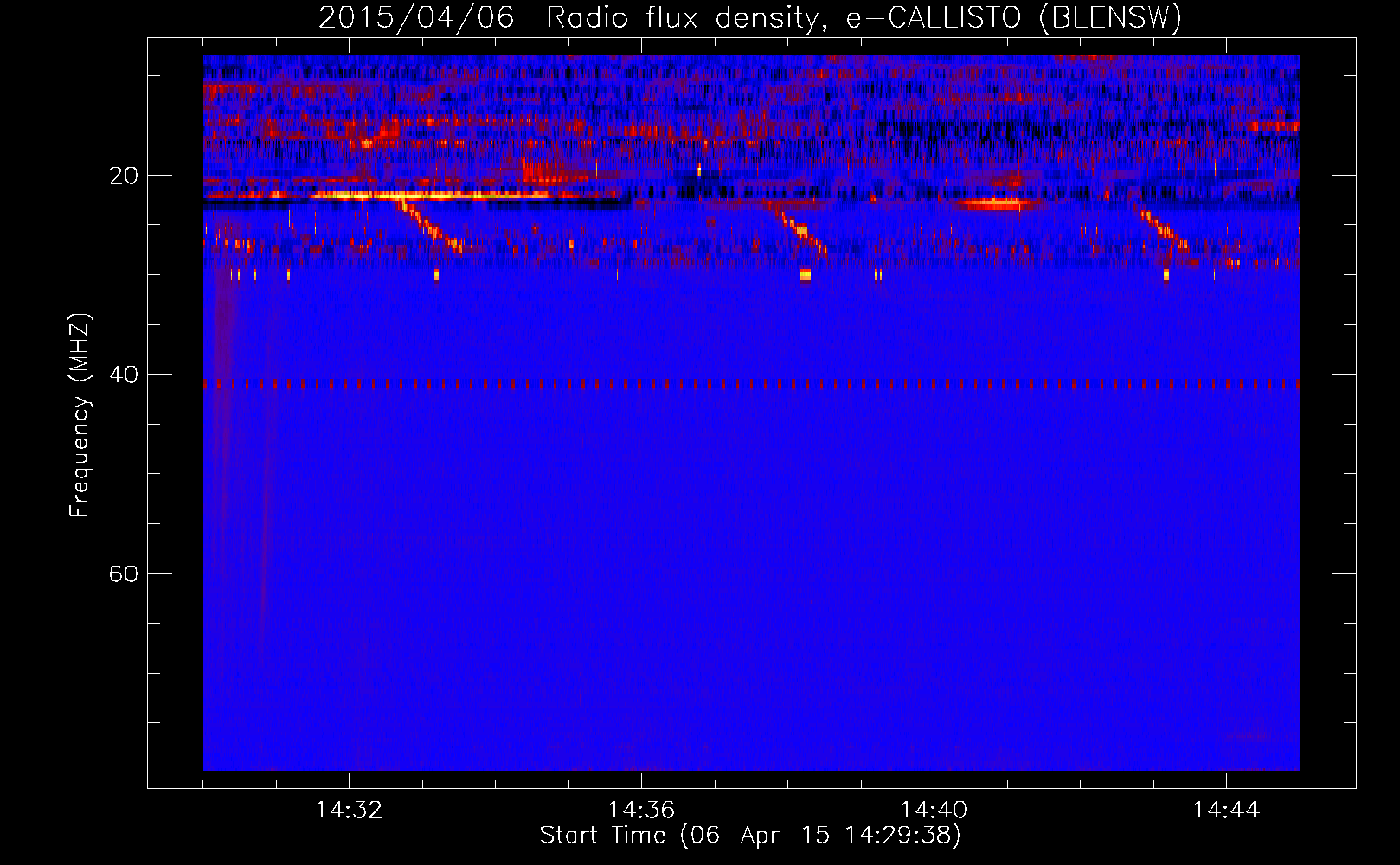The image size is (1400, 865).
Task: Select the "Start Time (06-Apr-15 14:29:38)" axis label
Action: click(x=750, y=836)
